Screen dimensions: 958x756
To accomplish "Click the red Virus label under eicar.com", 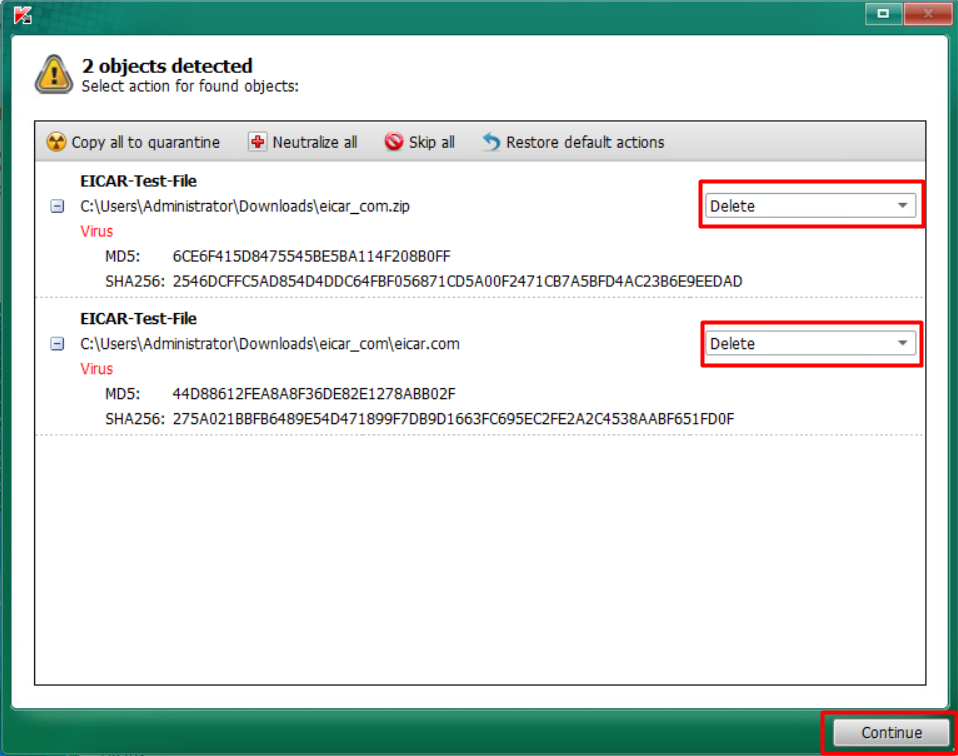I will [97, 369].
